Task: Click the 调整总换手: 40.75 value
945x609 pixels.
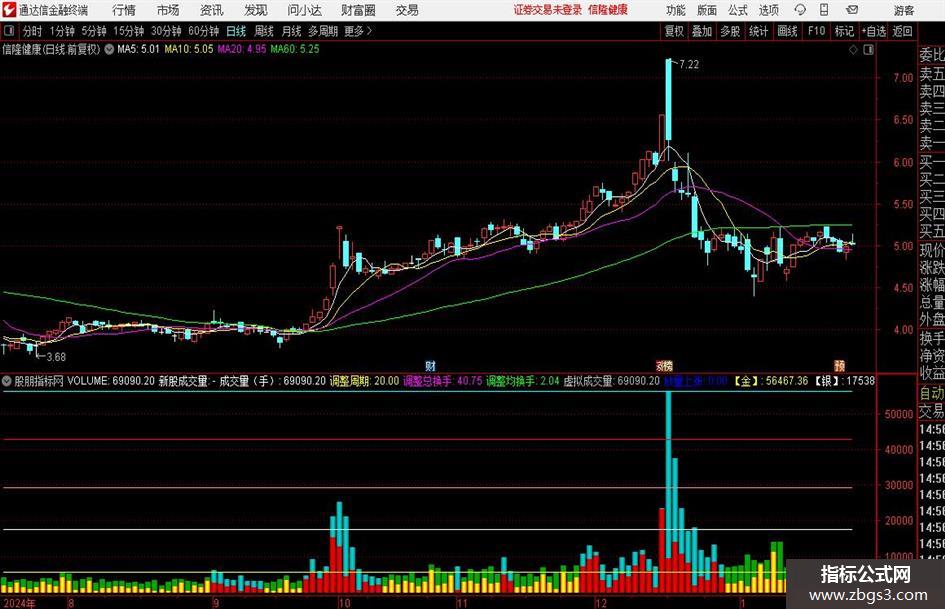Action: (443, 381)
